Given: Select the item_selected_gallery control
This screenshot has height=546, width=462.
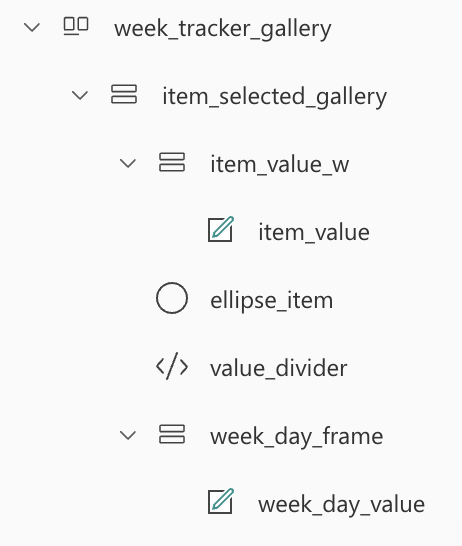Looking at the screenshot, I should pos(275,97).
